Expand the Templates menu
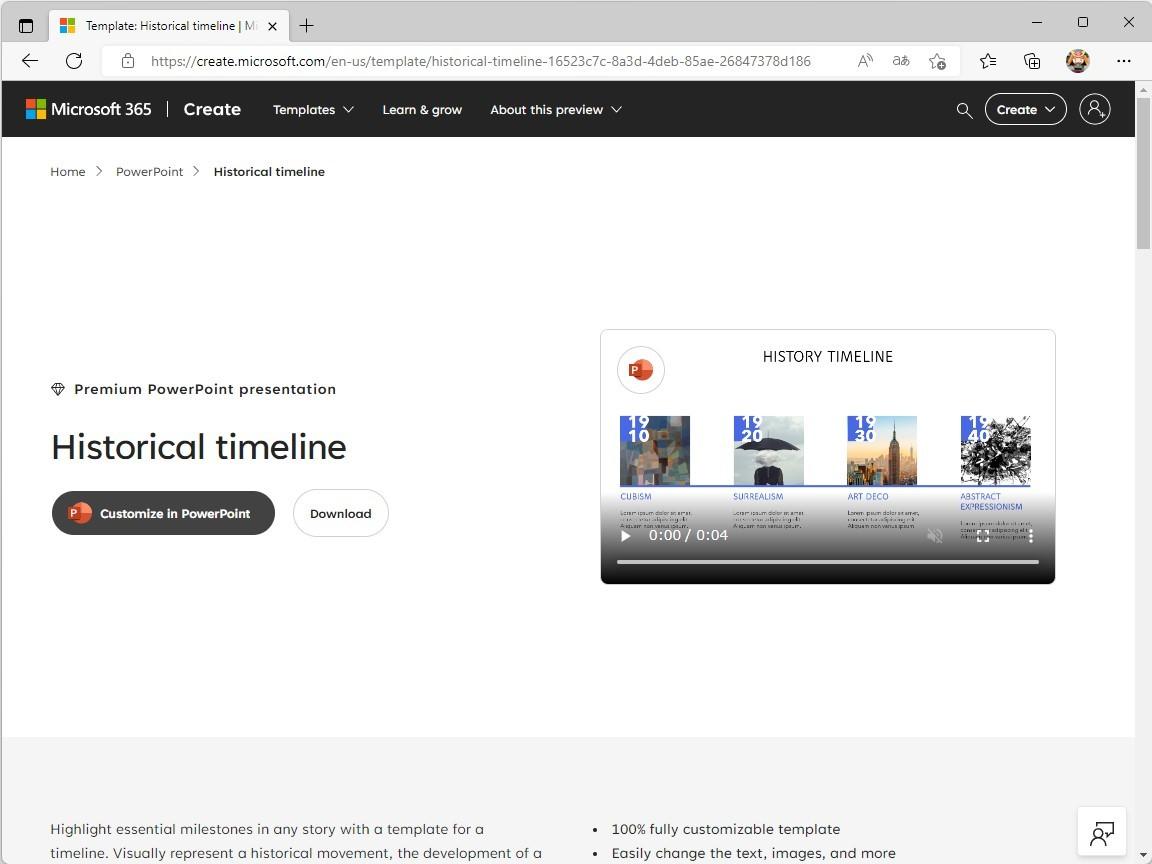This screenshot has width=1152, height=864. coord(313,109)
